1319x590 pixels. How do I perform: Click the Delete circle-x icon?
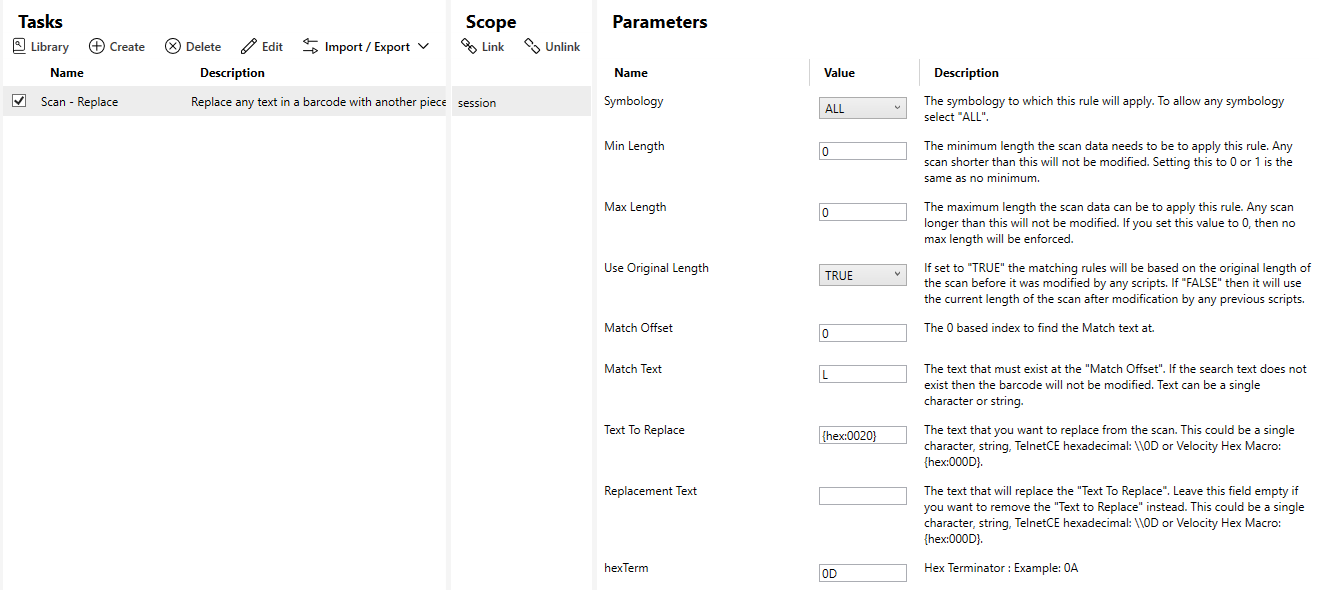[x=173, y=46]
